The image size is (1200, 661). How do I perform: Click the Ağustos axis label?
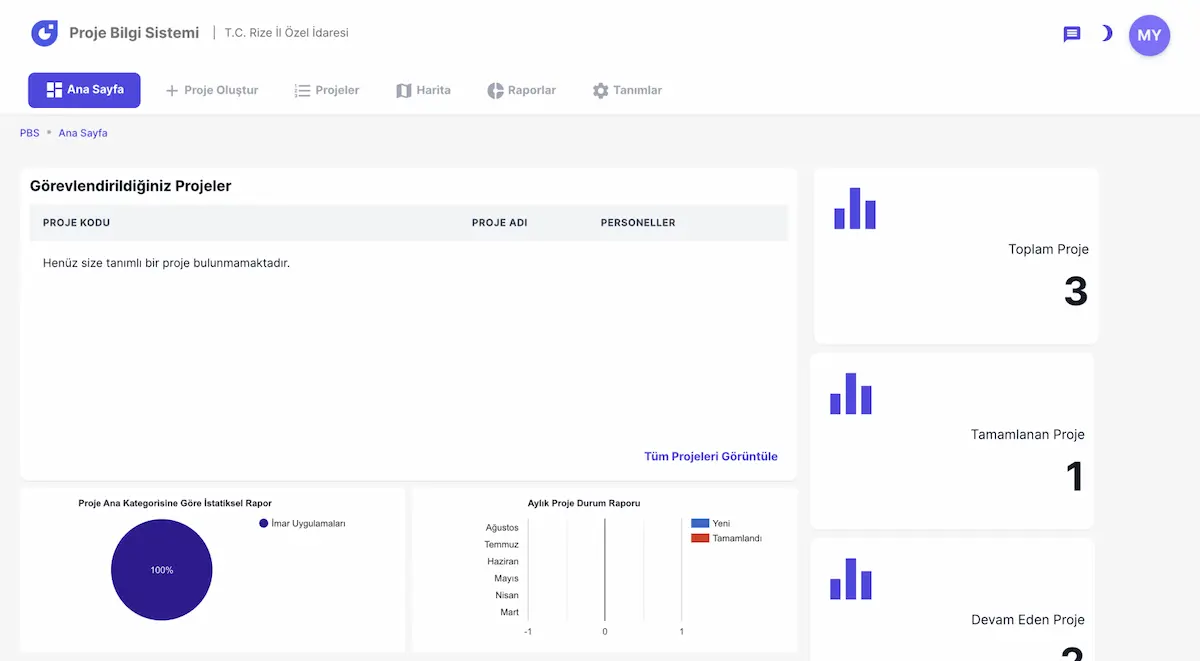(x=502, y=527)
